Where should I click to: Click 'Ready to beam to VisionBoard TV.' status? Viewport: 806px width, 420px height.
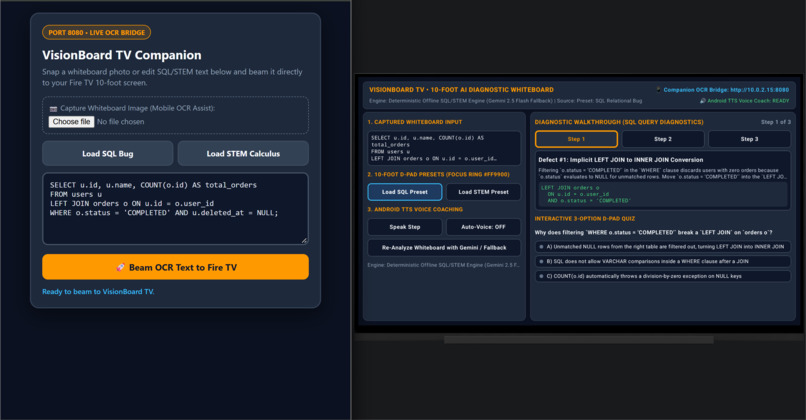[x=98, y=291]
